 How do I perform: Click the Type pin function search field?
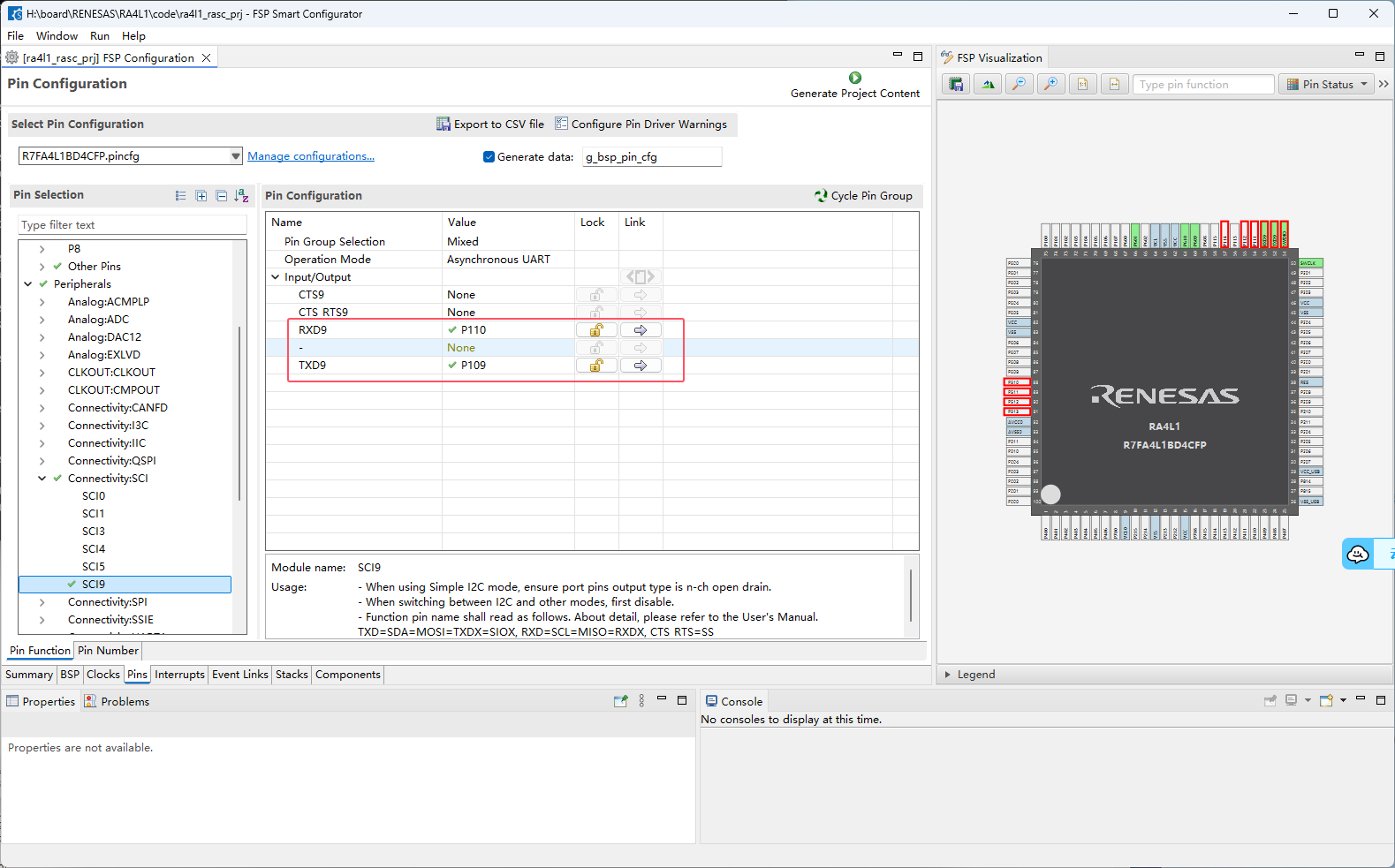tap(1203, 84)
